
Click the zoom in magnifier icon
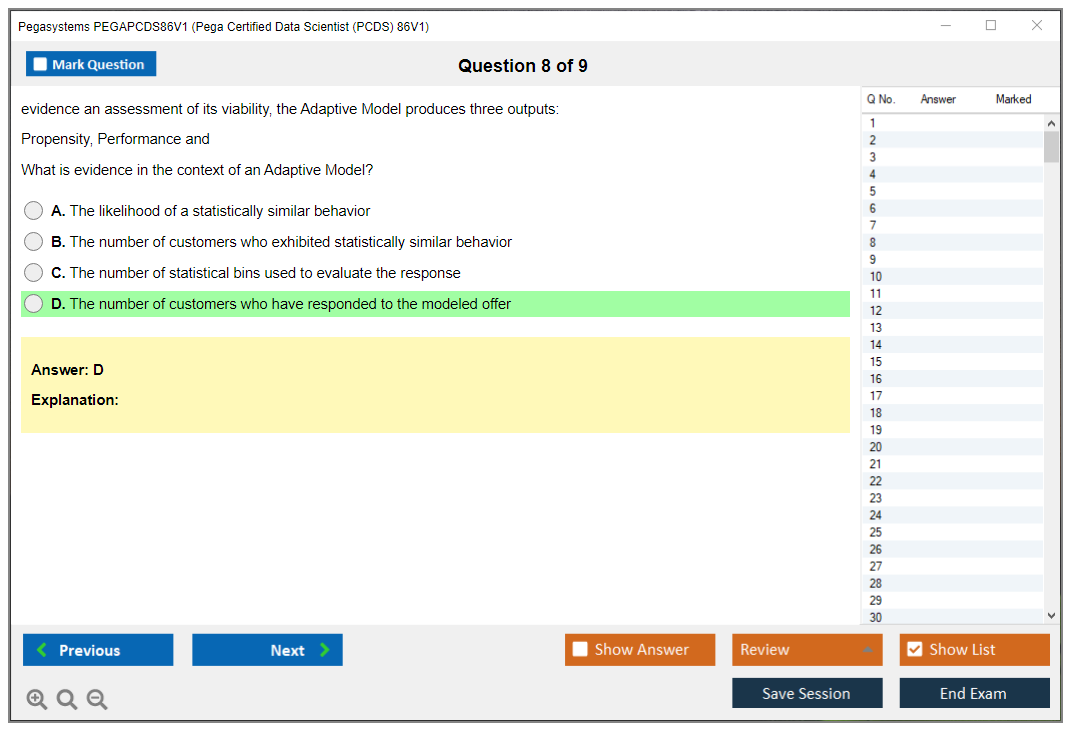point(37,700)
